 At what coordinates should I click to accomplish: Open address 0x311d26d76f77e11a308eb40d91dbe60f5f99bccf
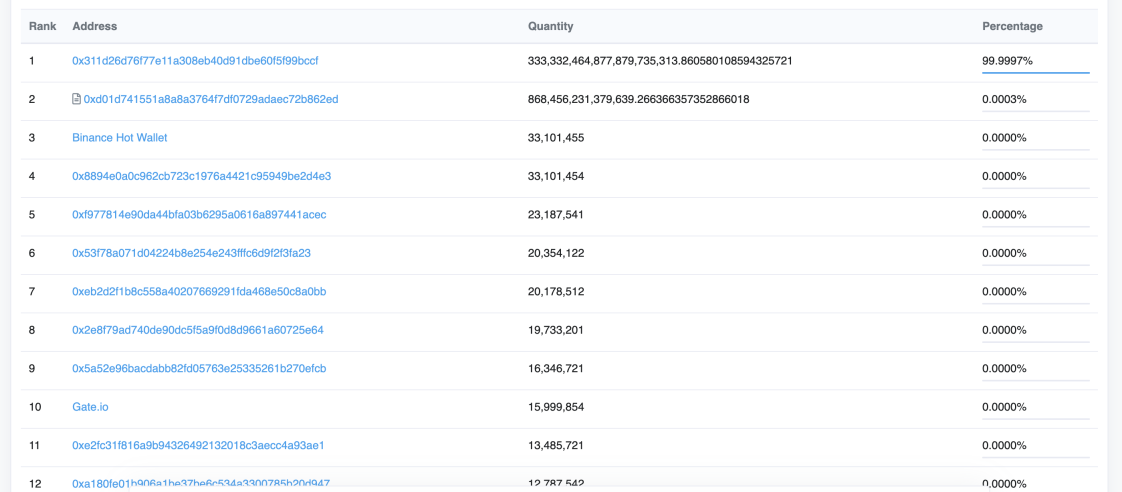click(x=195, y=61)
